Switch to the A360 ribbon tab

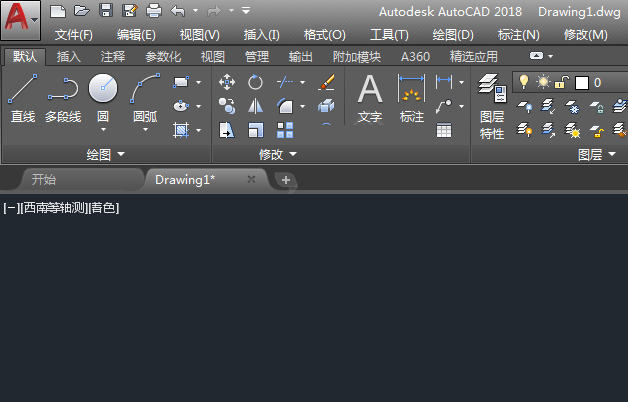pyautogui.click(x=415, y=56)
